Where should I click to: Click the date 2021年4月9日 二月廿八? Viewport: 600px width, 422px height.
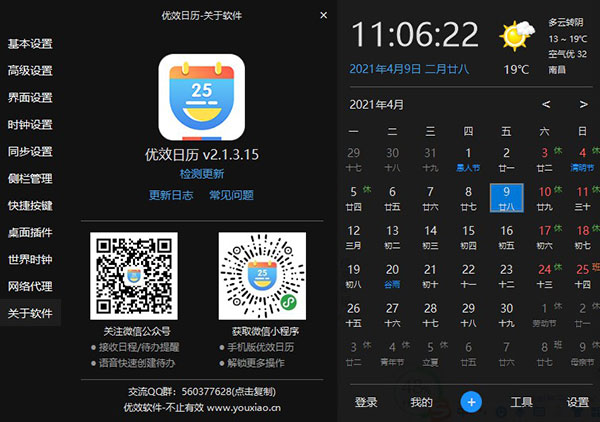tap(409, 69)
